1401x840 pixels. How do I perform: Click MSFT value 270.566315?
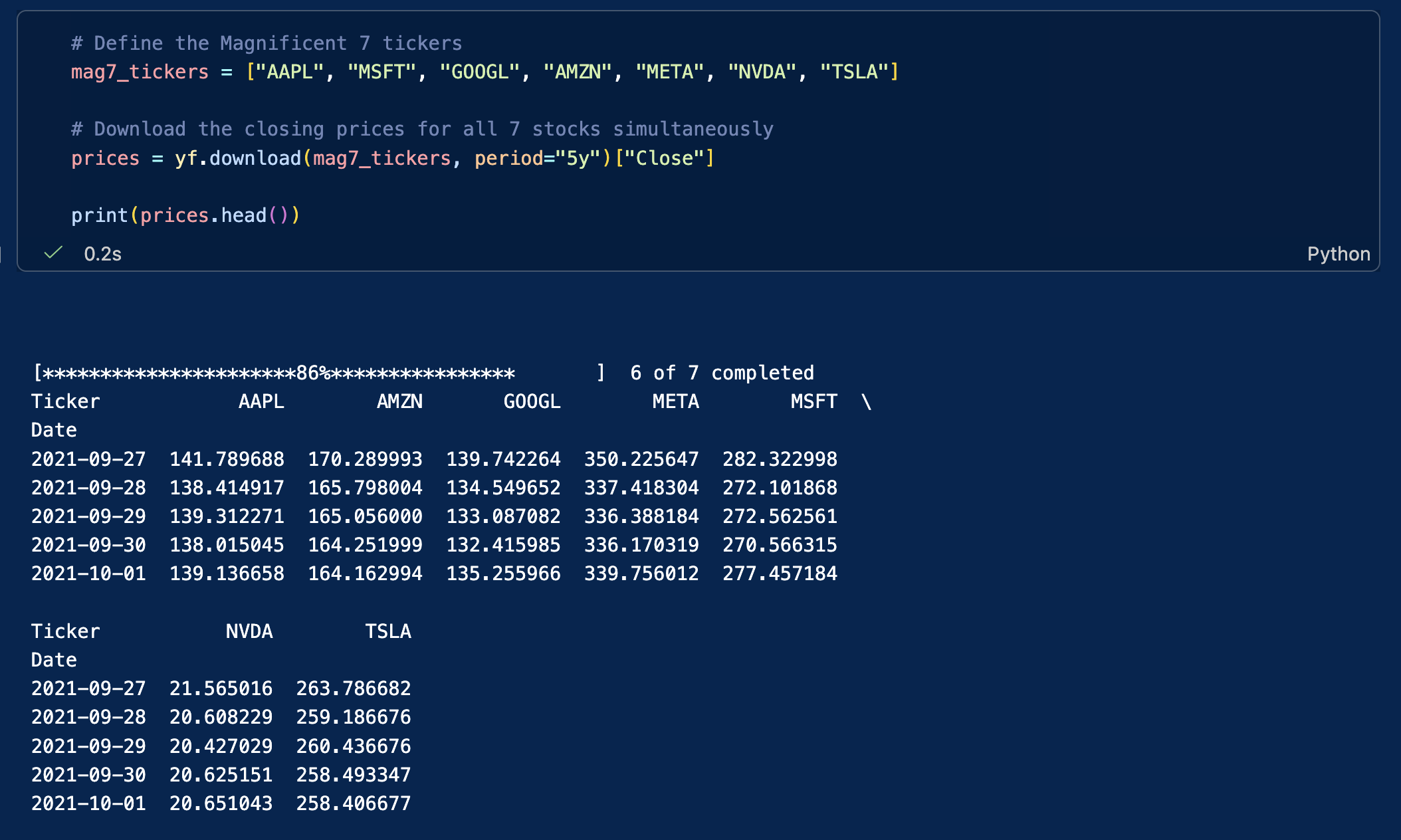[780, 545]
